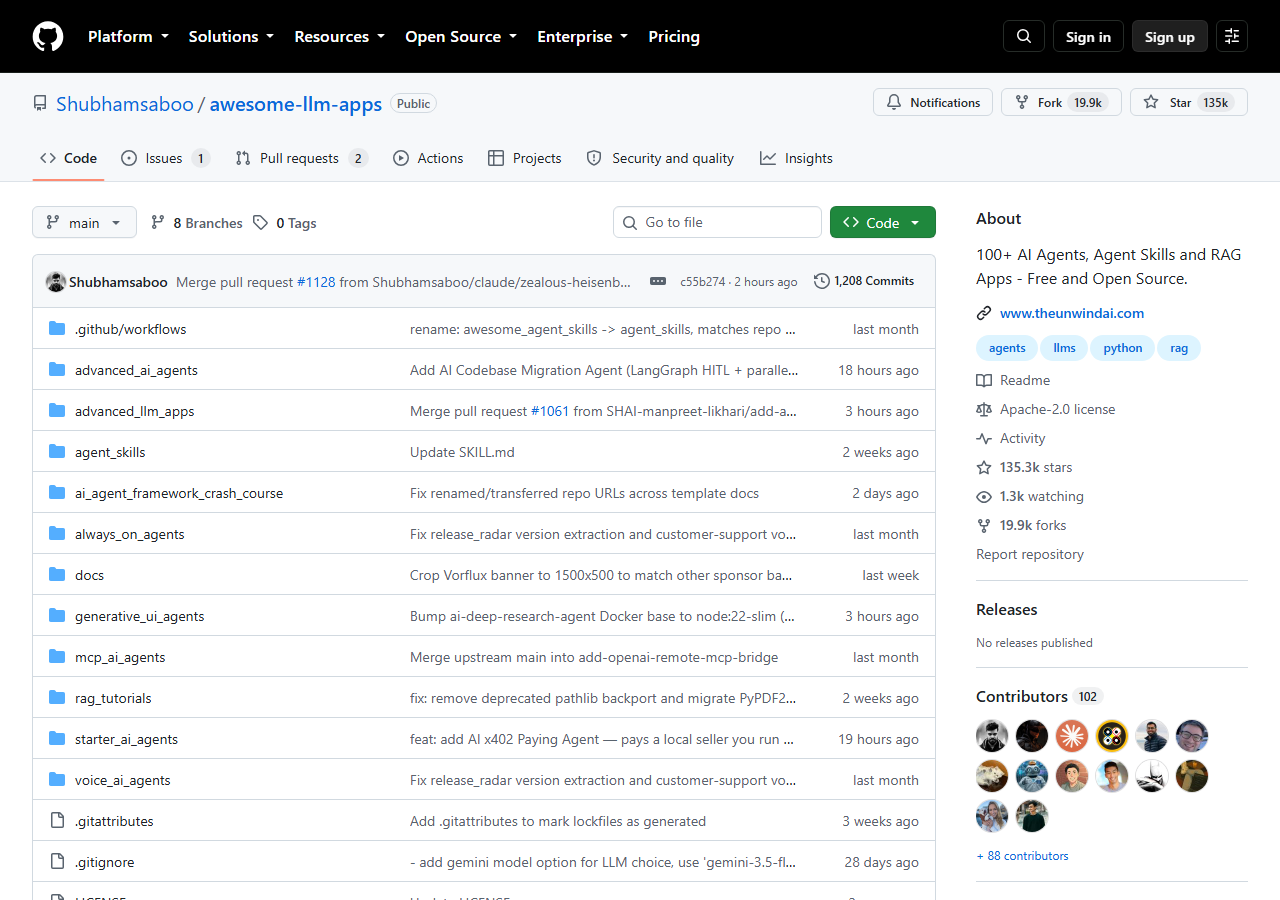1280x900 pixels.
Task: Click the .gitattributes file icon
Action: pyautogui.click(x=57, y=821)
